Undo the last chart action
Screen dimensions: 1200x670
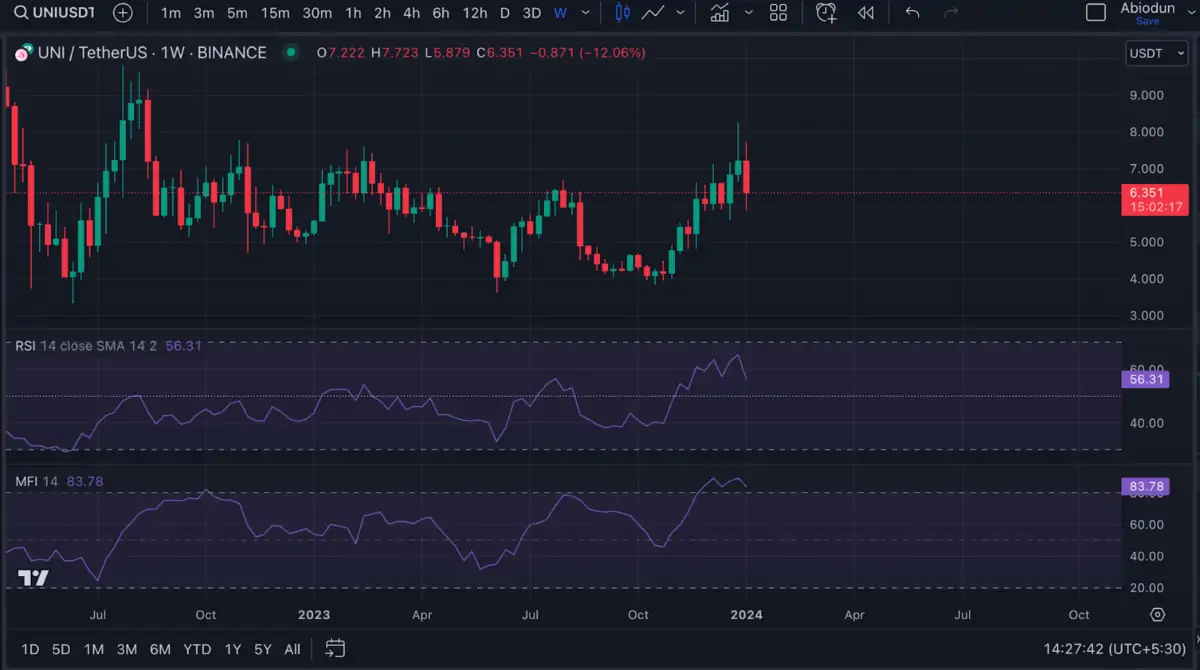912,13
